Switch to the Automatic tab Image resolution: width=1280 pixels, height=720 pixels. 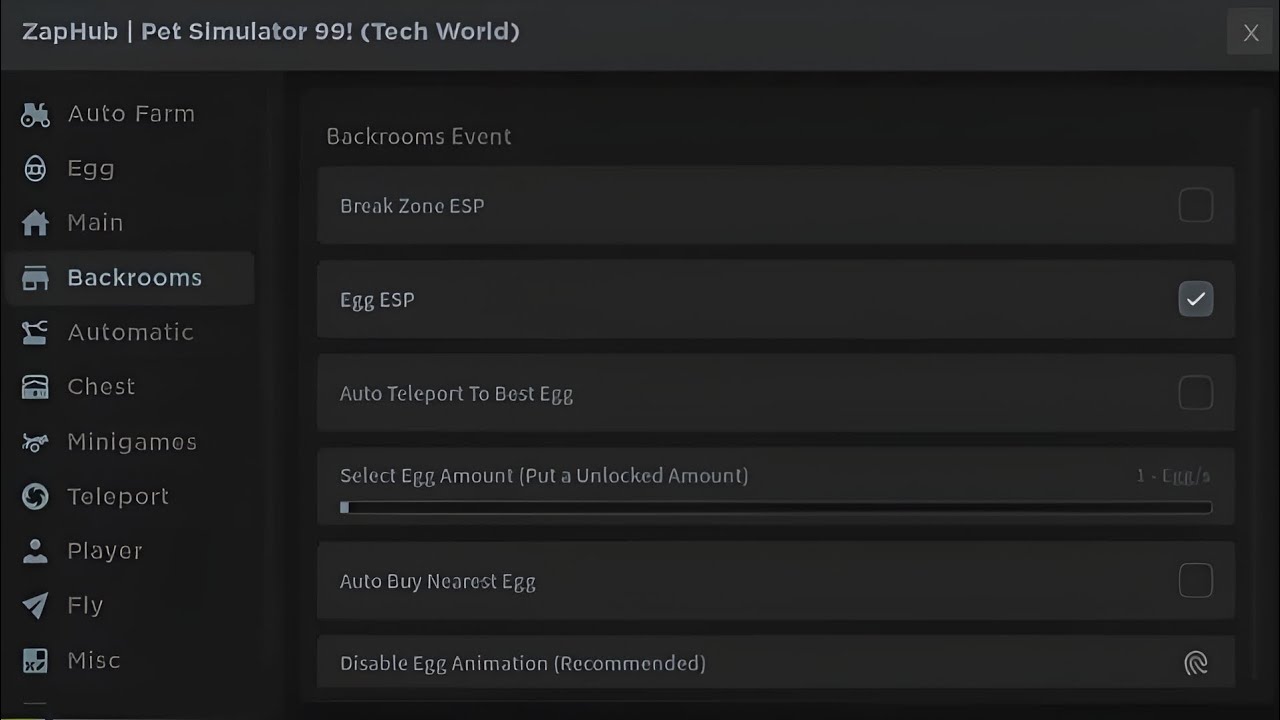130,333
